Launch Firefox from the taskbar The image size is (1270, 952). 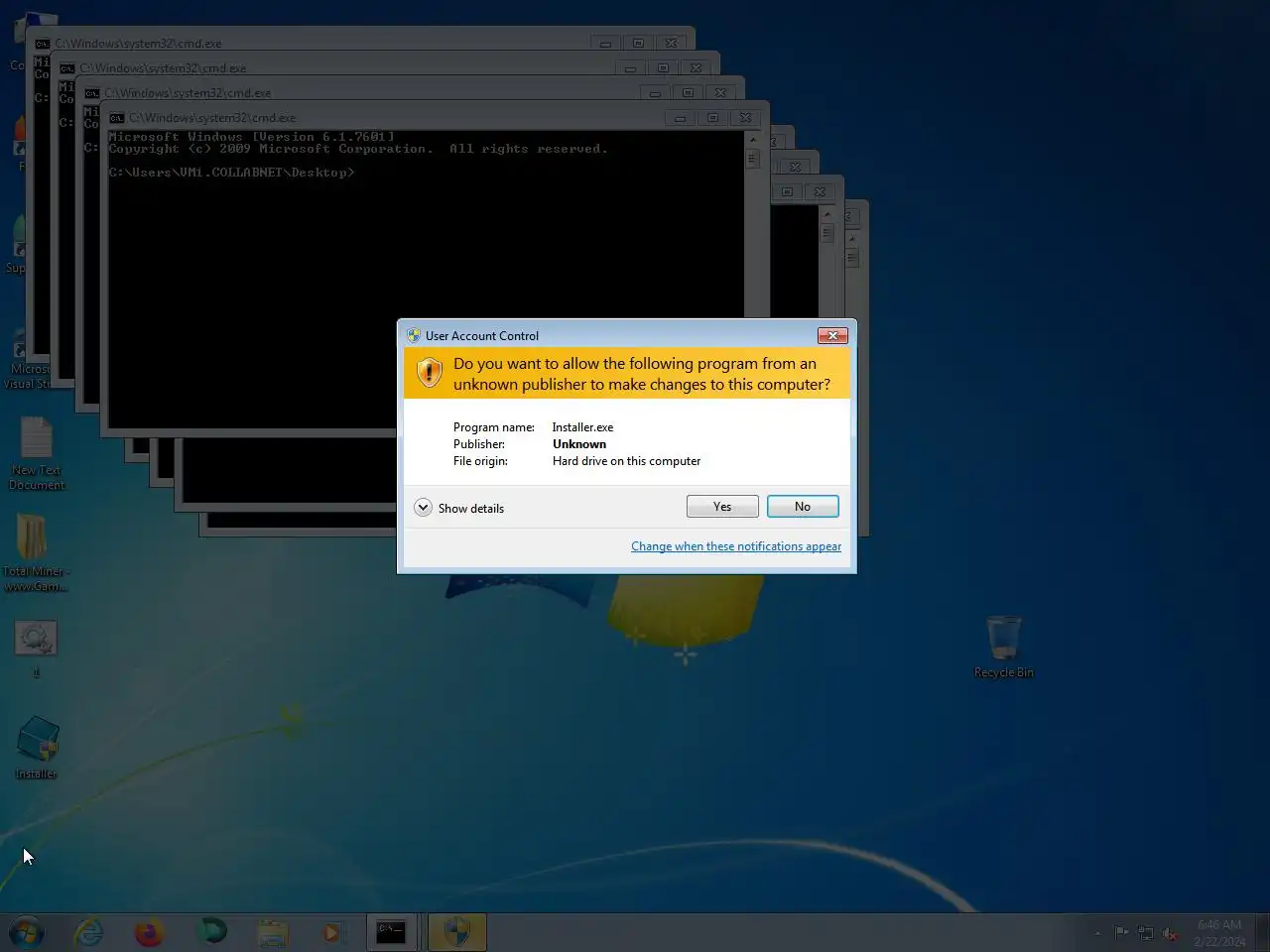149,932
